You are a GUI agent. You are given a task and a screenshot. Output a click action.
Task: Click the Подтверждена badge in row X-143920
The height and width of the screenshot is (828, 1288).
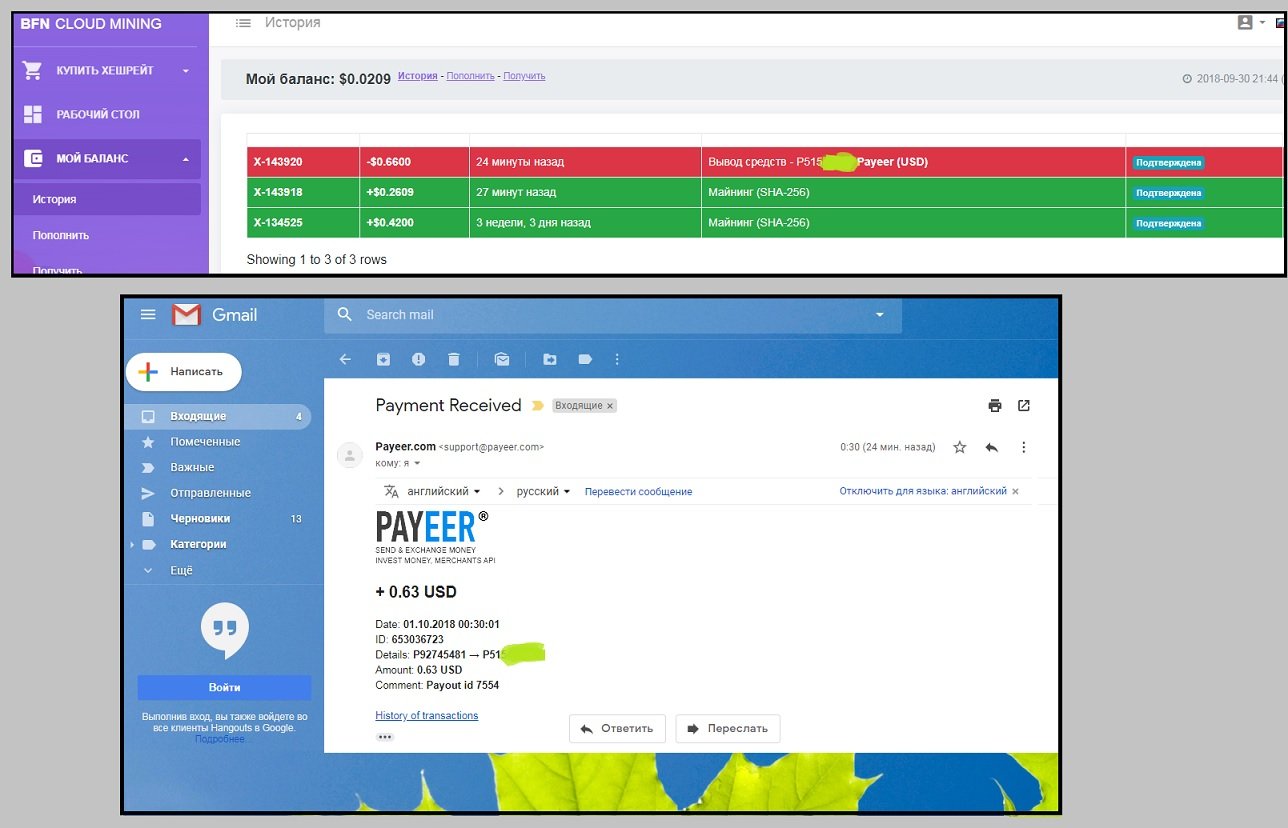pyautogui.click(x=1168, y=162)
